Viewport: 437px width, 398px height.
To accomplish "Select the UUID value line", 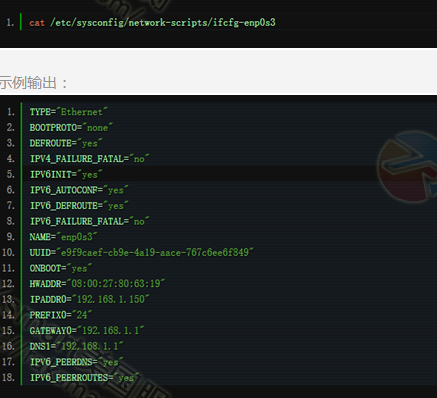I will click(142, 252).
